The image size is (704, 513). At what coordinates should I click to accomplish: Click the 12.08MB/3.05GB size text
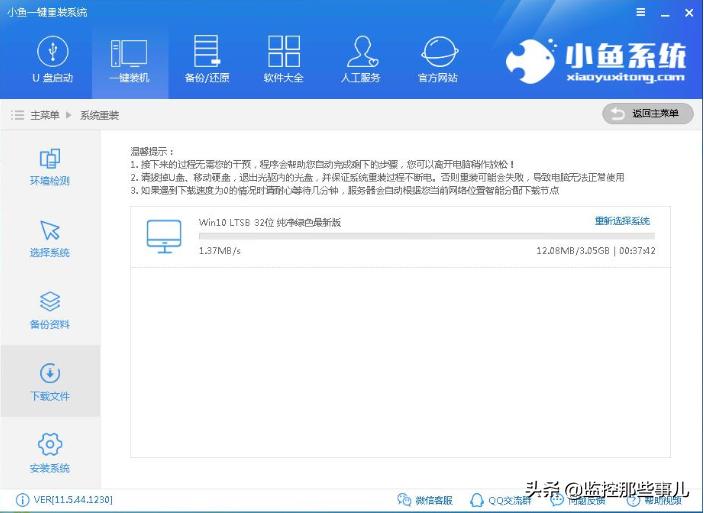pyautogui.click(x=573, y=250)
